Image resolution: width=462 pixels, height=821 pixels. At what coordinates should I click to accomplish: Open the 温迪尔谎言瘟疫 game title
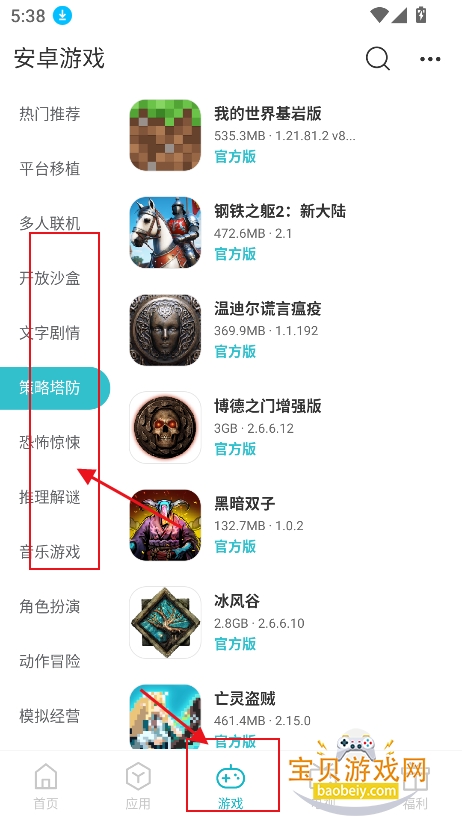[x=267, y=308]
